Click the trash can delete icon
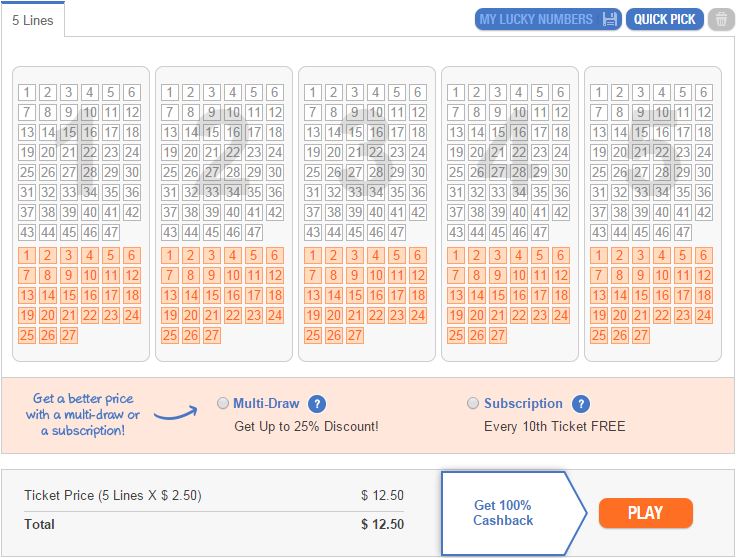738x558 pixels. 721,20
